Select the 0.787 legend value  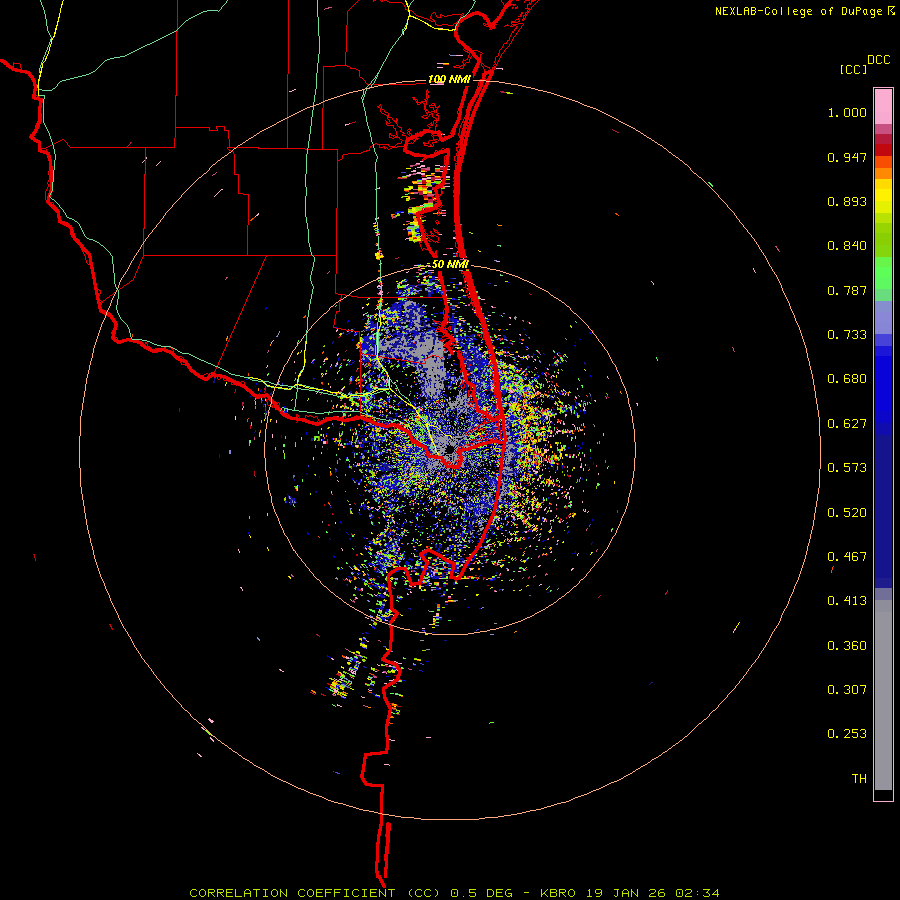point(847,290)
